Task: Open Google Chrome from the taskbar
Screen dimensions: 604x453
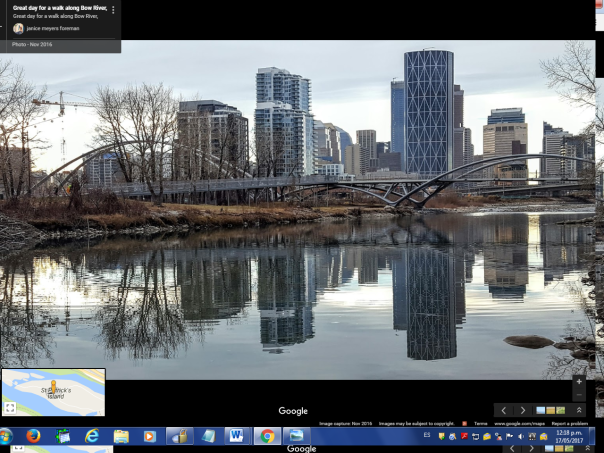Action: pos(267,436)
